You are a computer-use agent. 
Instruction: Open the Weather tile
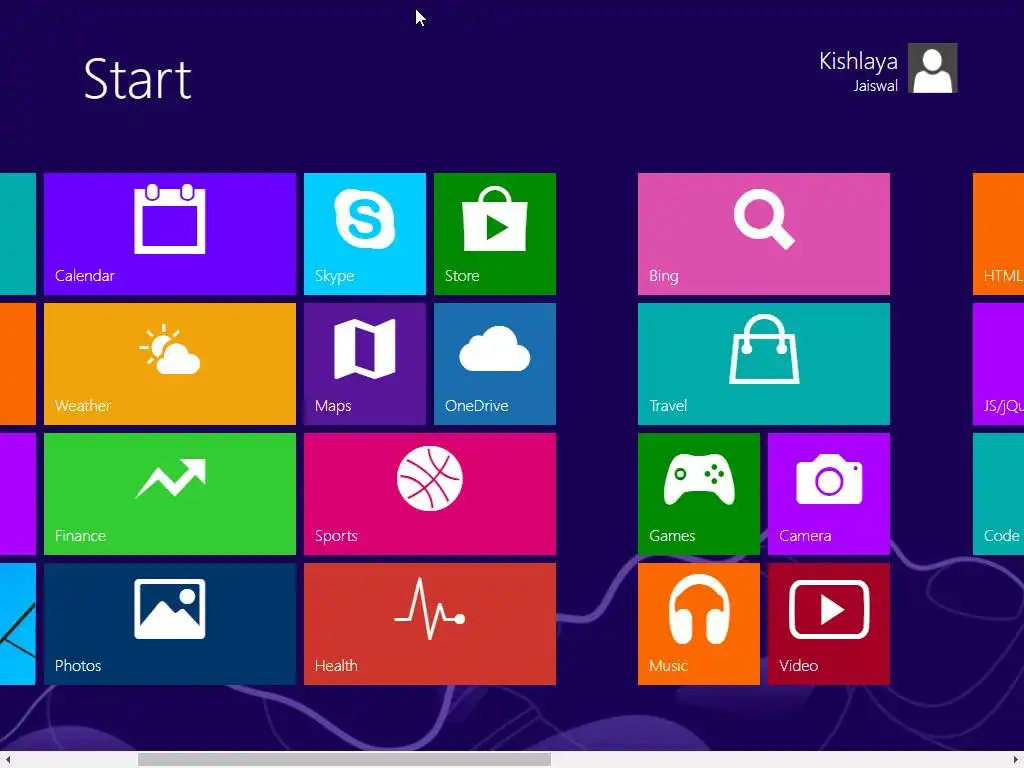tap(170, 364)
